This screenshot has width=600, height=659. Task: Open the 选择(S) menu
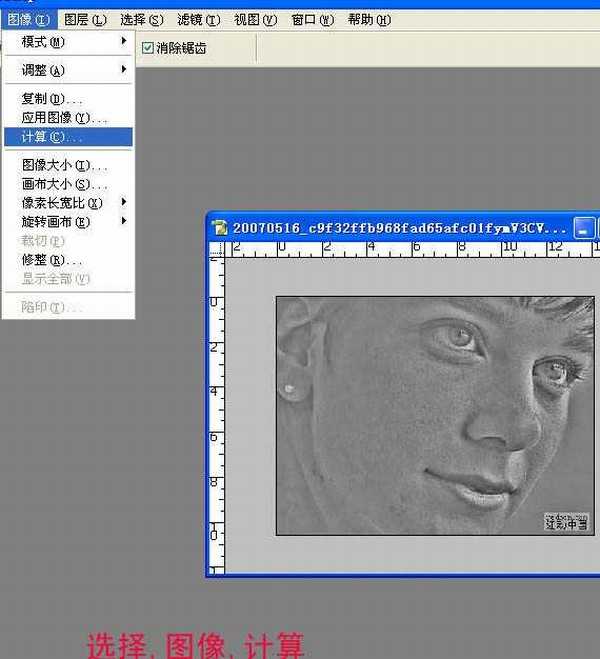coord(141,19)
